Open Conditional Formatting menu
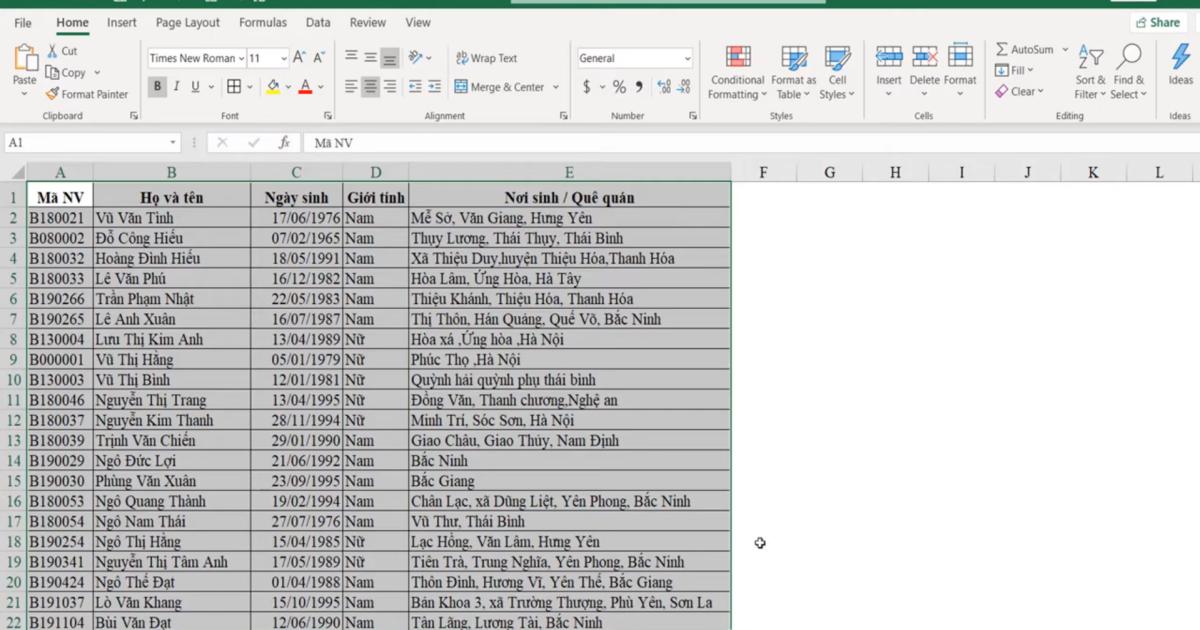This screenshot has width=1200, height=630. (x=738, y=72)
